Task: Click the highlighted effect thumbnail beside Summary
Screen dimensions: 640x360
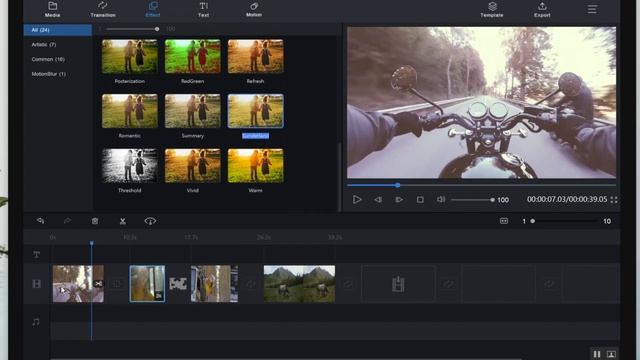Action: (256, 111)
